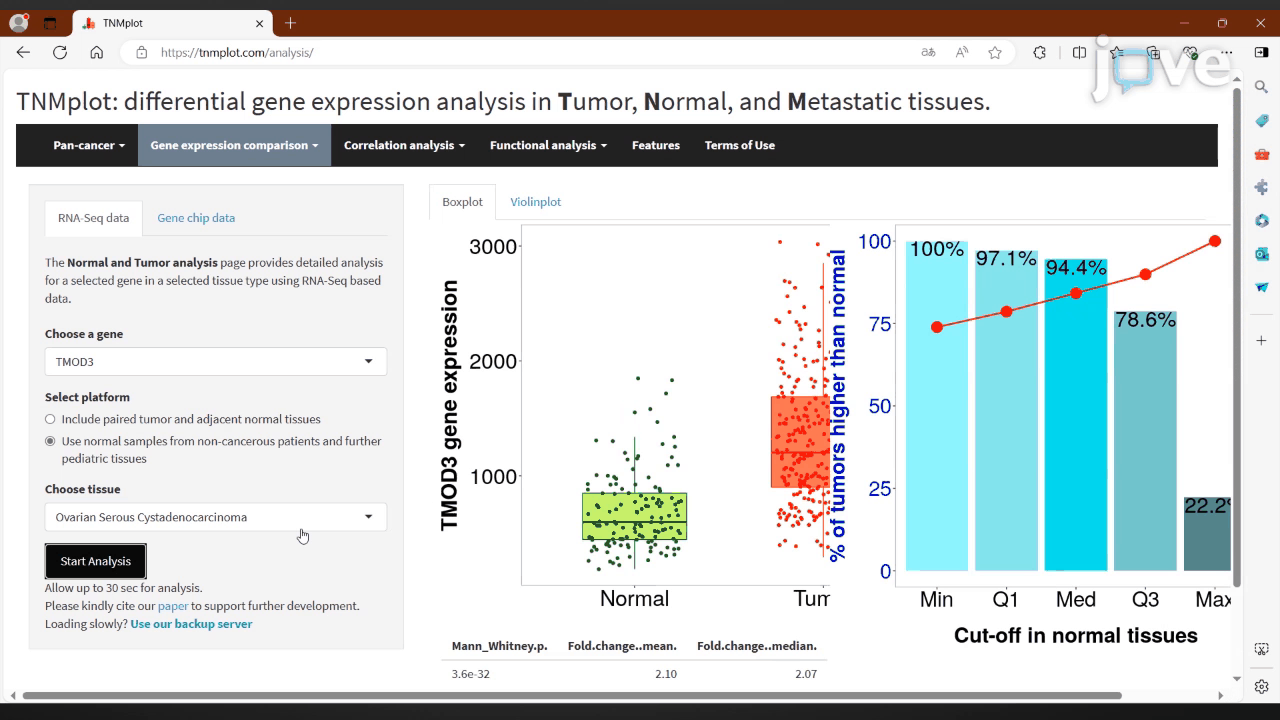This screenshot has width=1280, height=720.
Task: Open the read aloud icon in address bar
Action: tap(962, 53)
